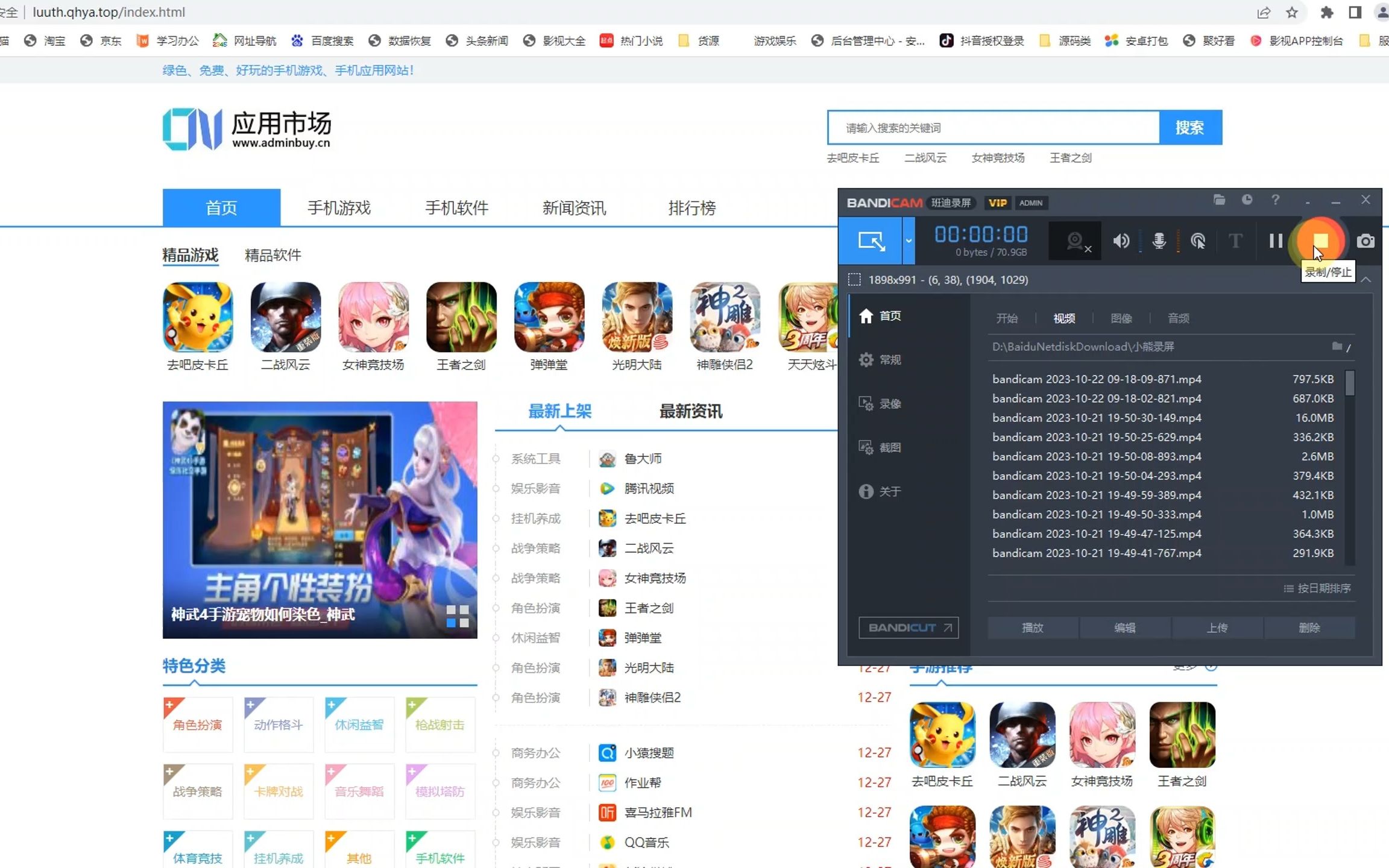Screen dimensions: 1389x868
Task: Click the capture area rectangle icon
Action: coord(854,280)
